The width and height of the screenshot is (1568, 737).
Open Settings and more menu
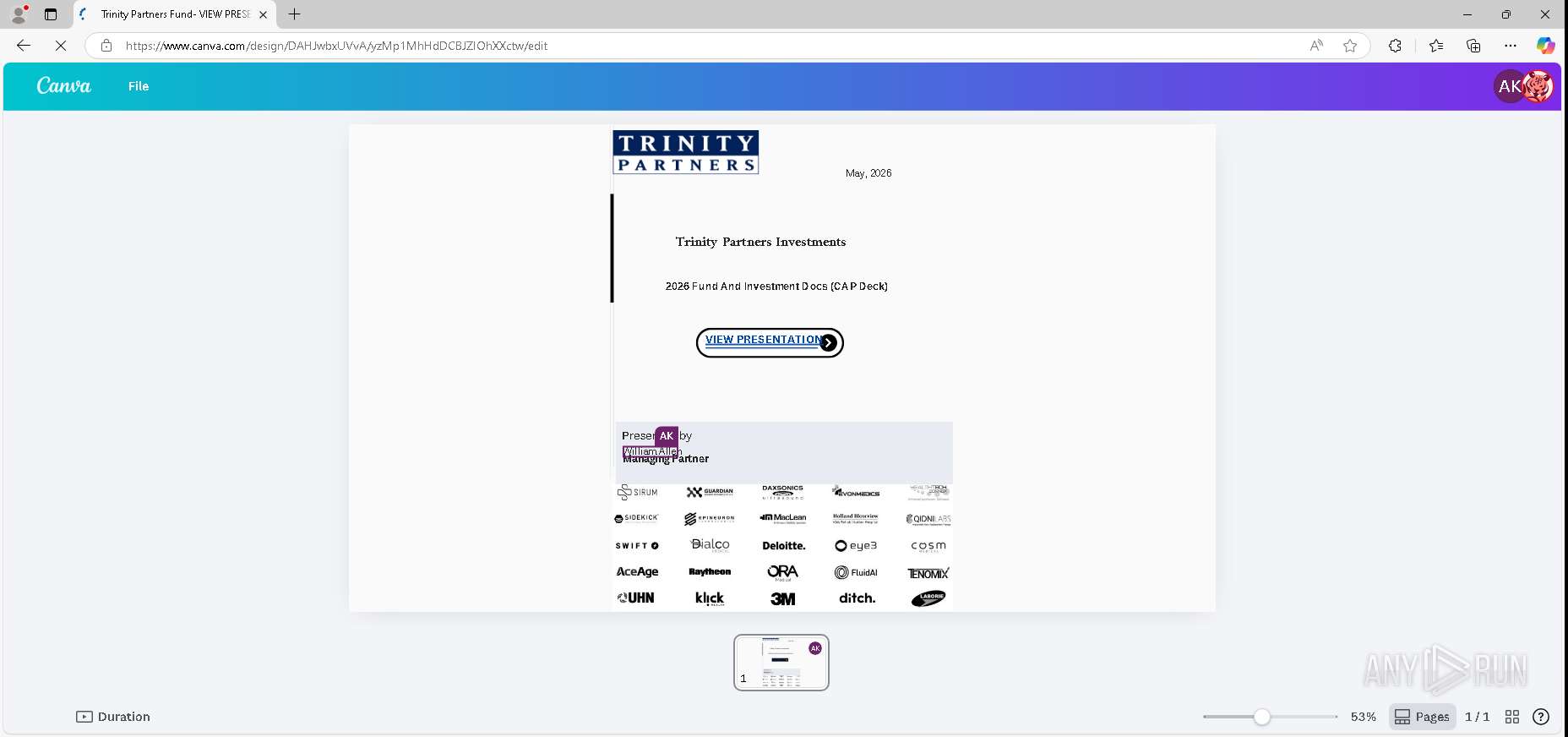coord(1511,46)
